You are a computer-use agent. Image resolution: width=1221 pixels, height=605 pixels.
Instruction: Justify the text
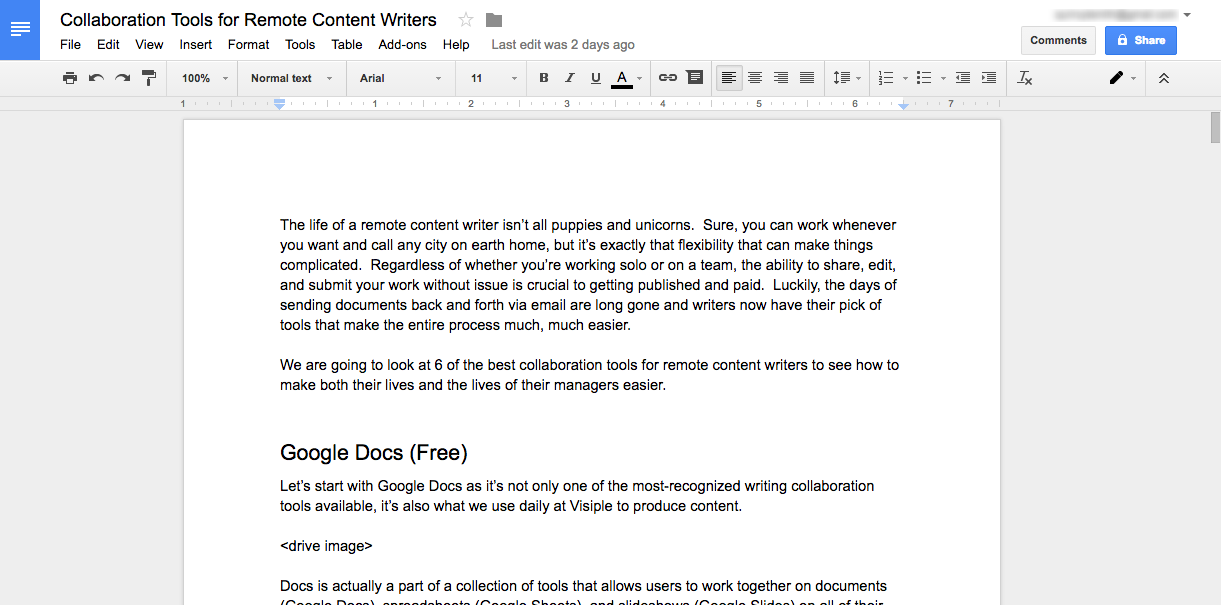click(x=807, y=78)
